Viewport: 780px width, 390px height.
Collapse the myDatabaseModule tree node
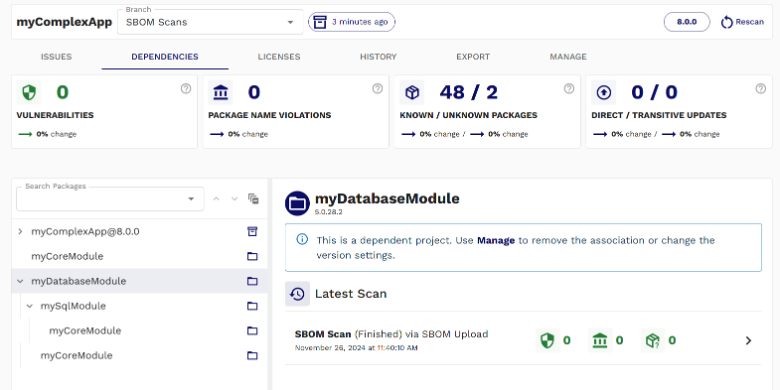click(20, 281)
